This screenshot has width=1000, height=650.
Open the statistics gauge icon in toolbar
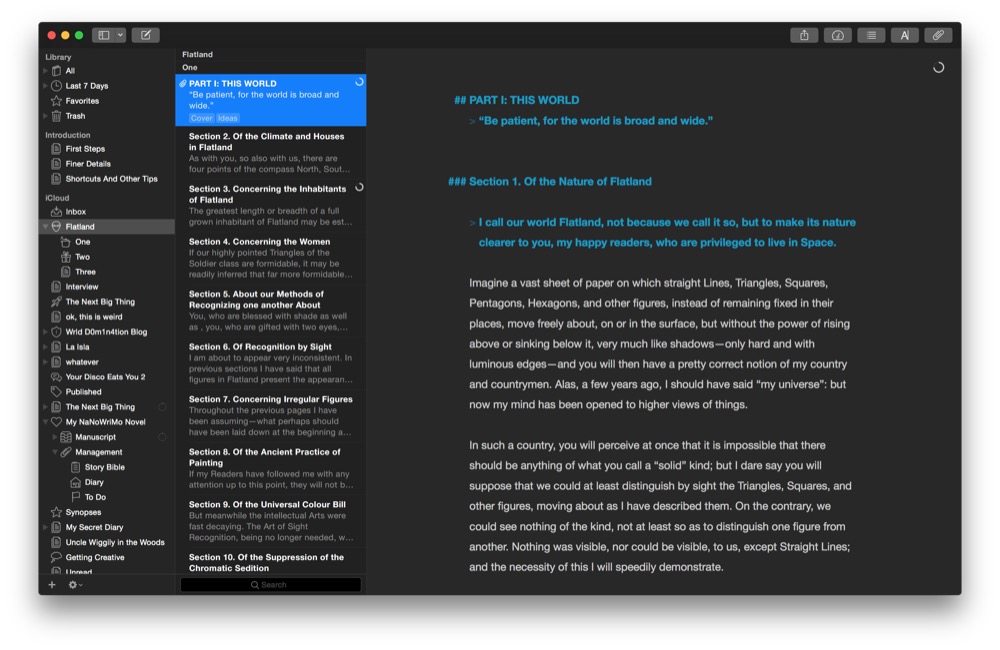coord(837,36)
